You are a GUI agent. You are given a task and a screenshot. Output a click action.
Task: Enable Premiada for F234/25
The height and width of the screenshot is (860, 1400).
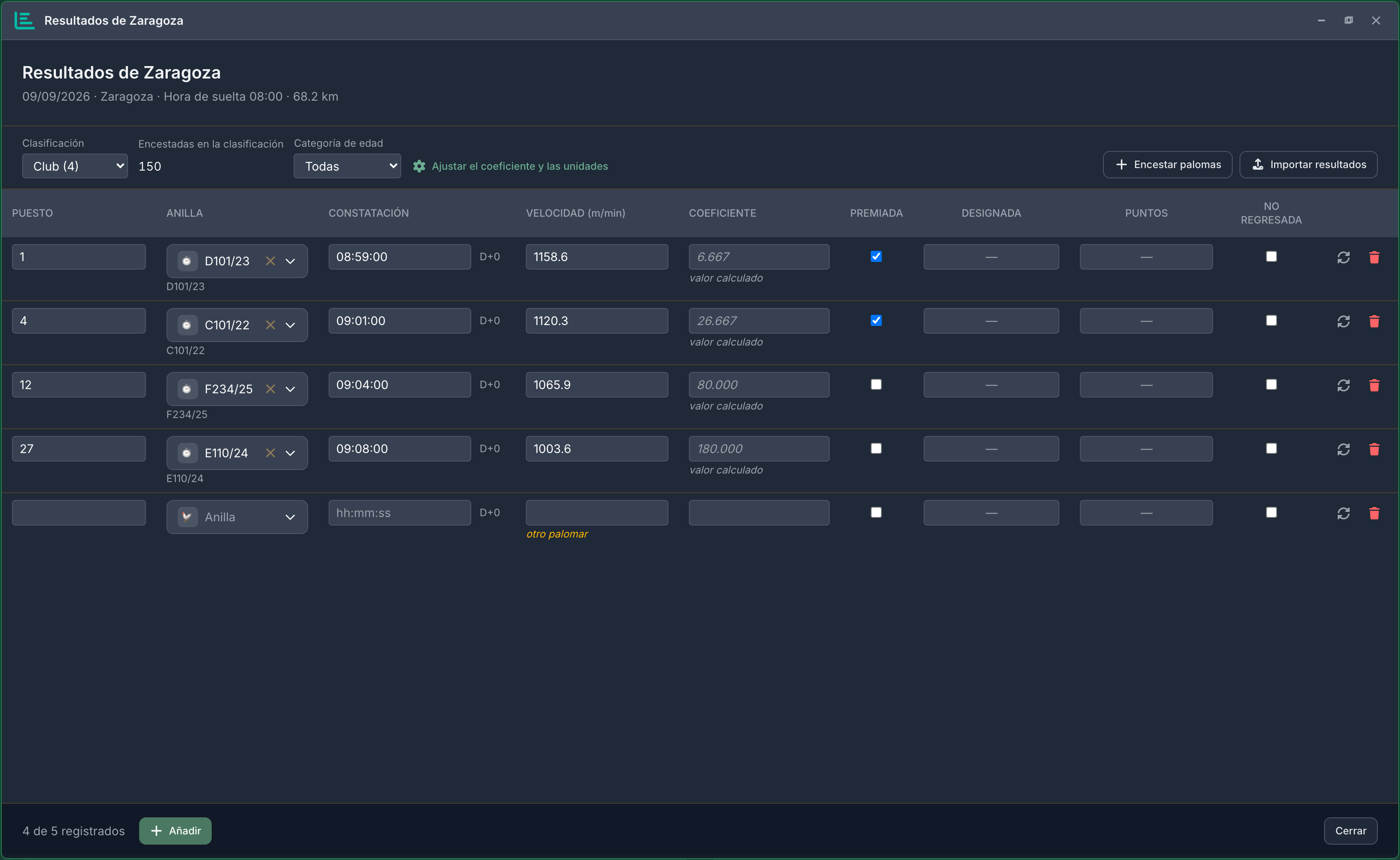(876, 384)
